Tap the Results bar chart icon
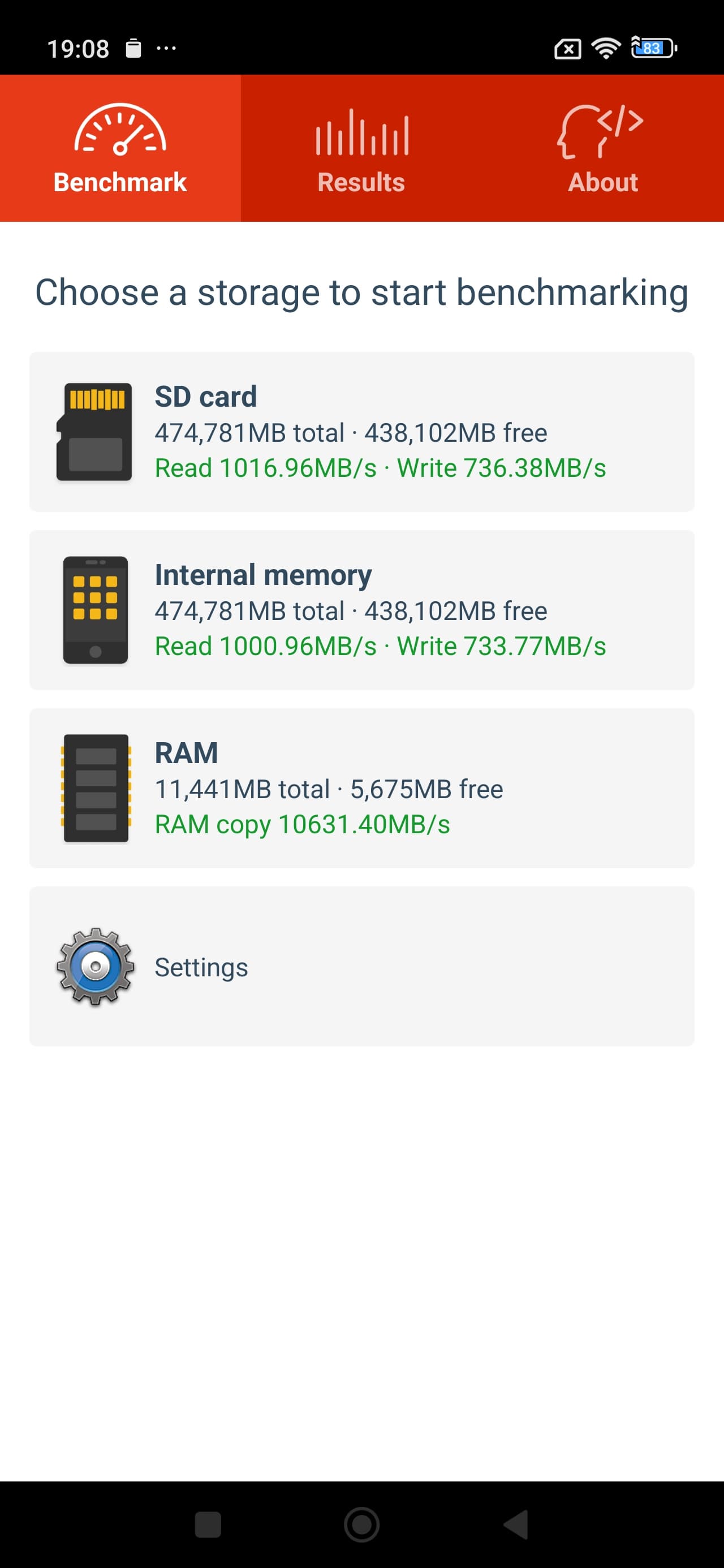 (x=361, y=133)
